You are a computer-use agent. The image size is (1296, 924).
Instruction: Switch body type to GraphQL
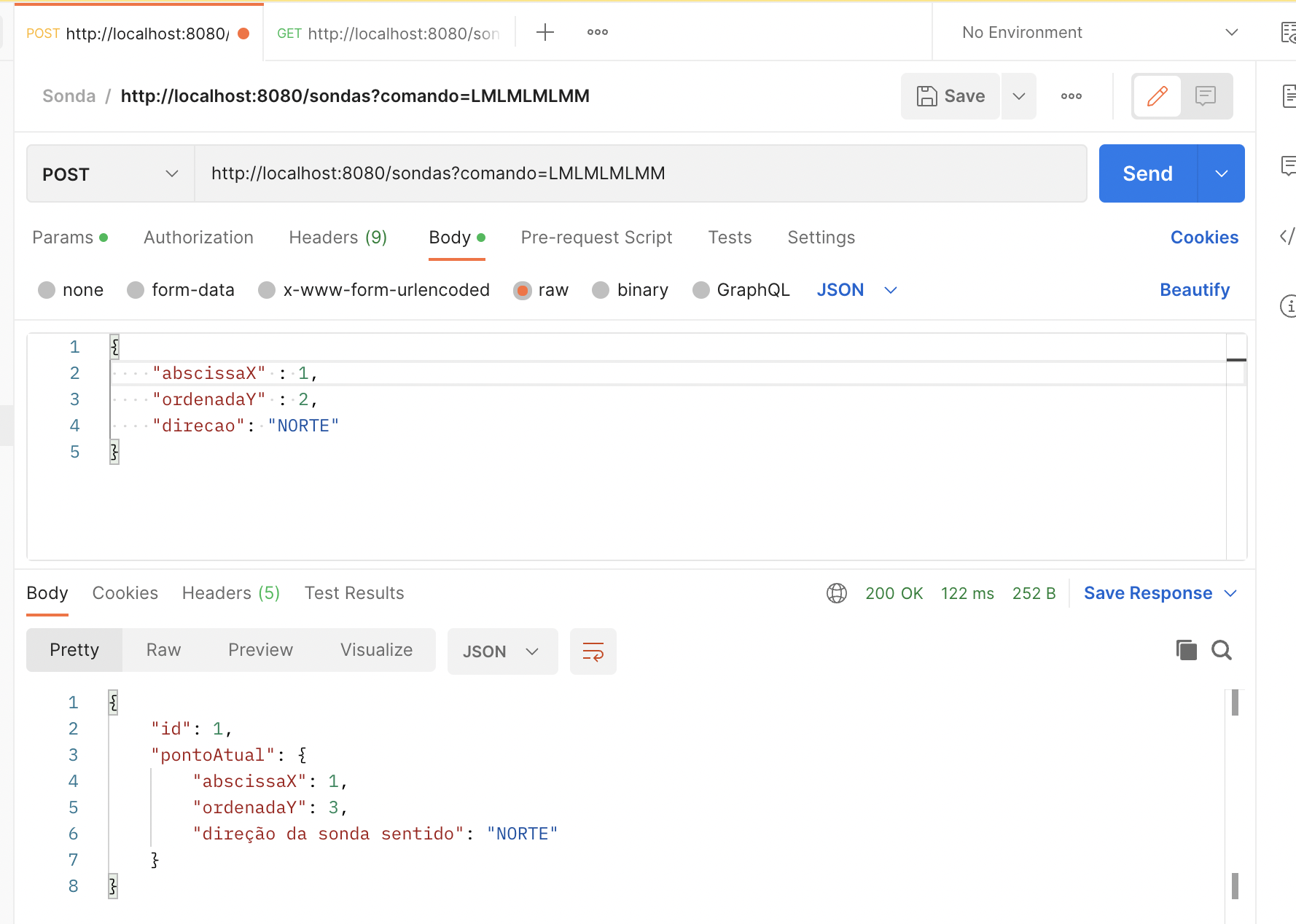click(x=741, y=289)
